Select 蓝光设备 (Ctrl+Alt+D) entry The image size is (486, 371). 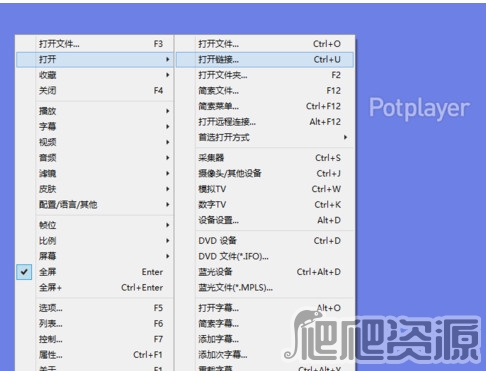coord(265,272)
